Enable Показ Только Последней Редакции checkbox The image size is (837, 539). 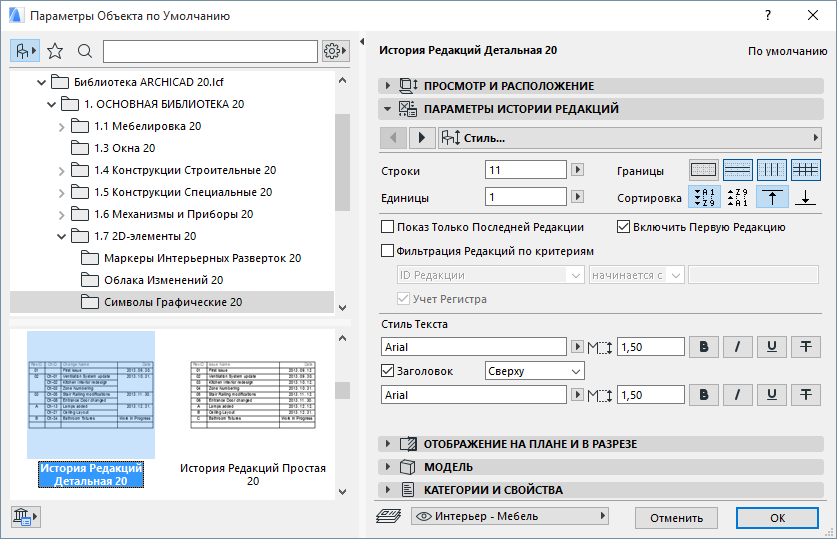click(x=388, y=227)
